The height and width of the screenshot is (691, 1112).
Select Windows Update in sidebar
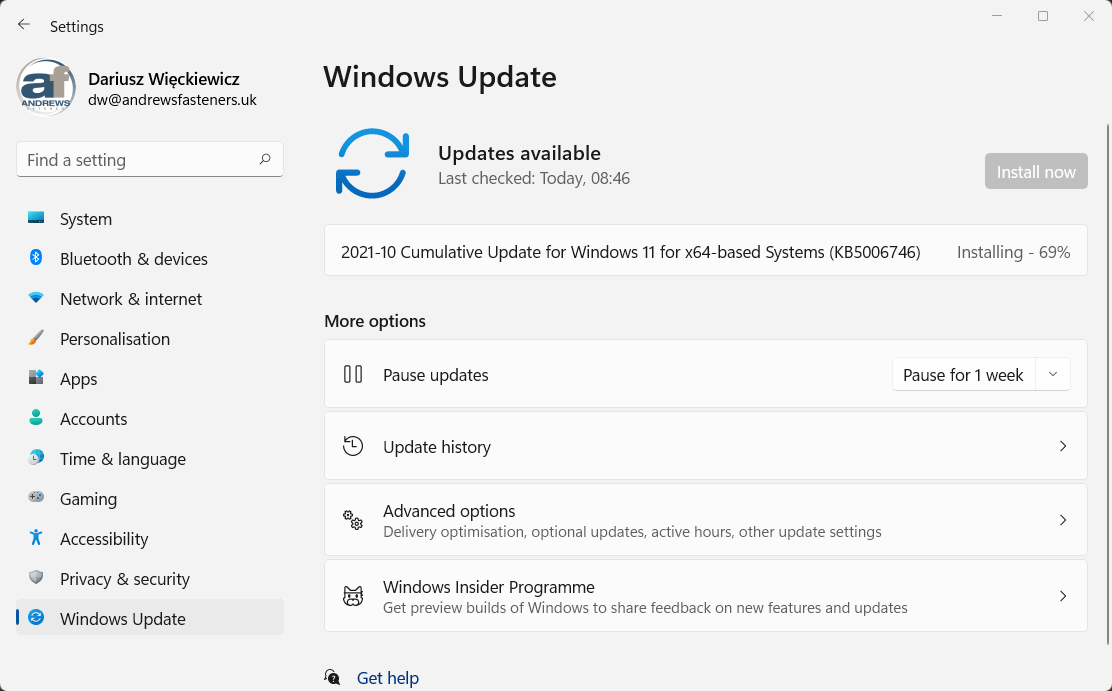(x=150, y=619)
